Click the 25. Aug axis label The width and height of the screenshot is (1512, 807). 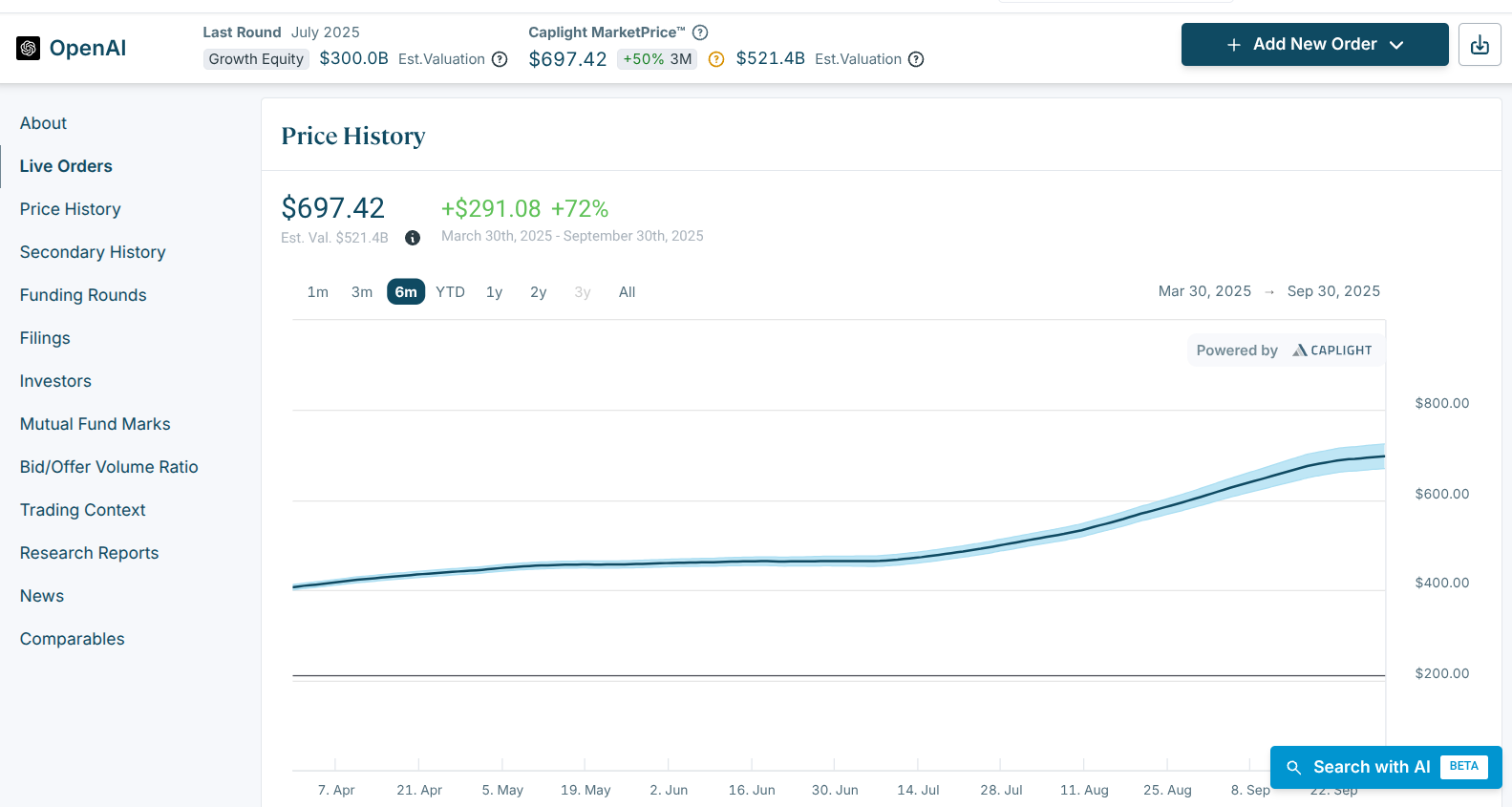pos(1167,790)
